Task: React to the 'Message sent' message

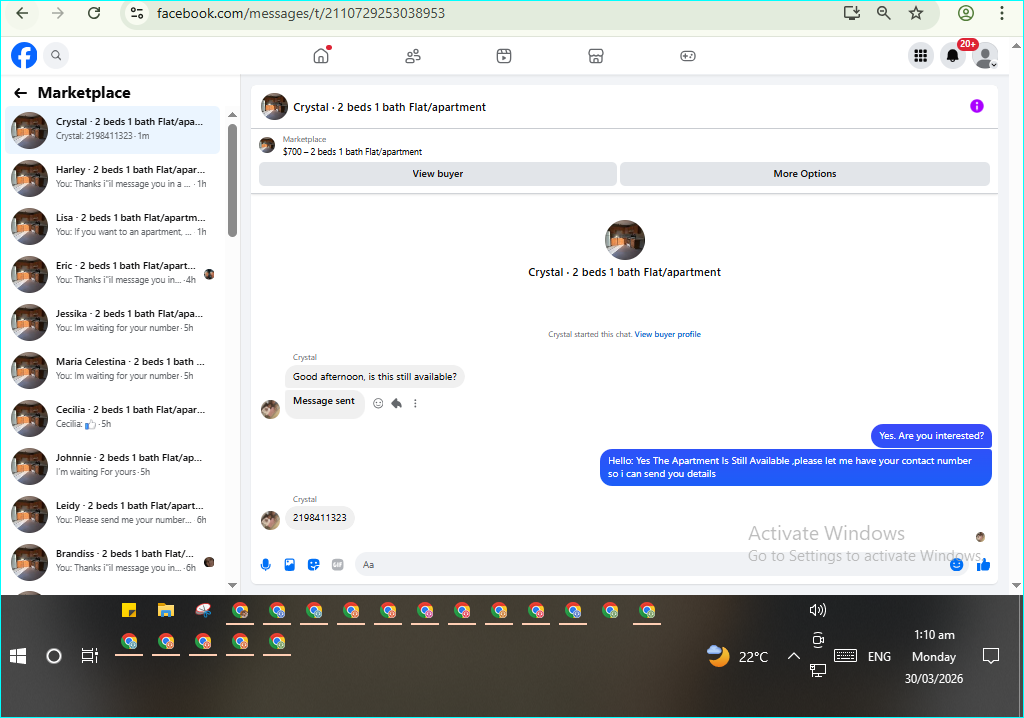Action: [x=378, y=403]
